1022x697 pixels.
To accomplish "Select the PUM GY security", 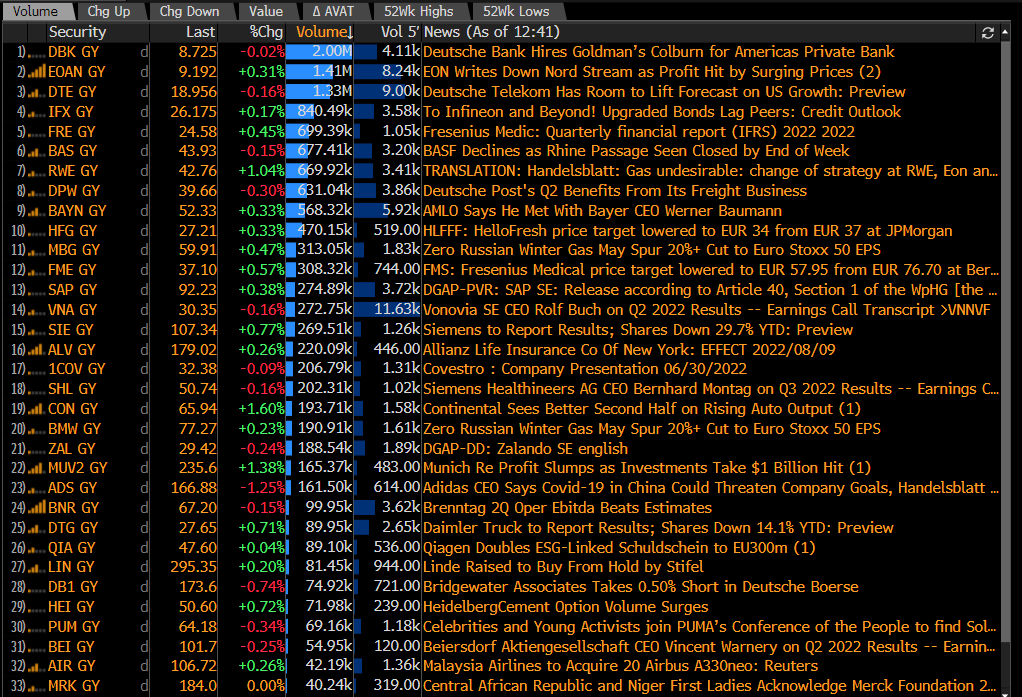I will pos(74,627).
